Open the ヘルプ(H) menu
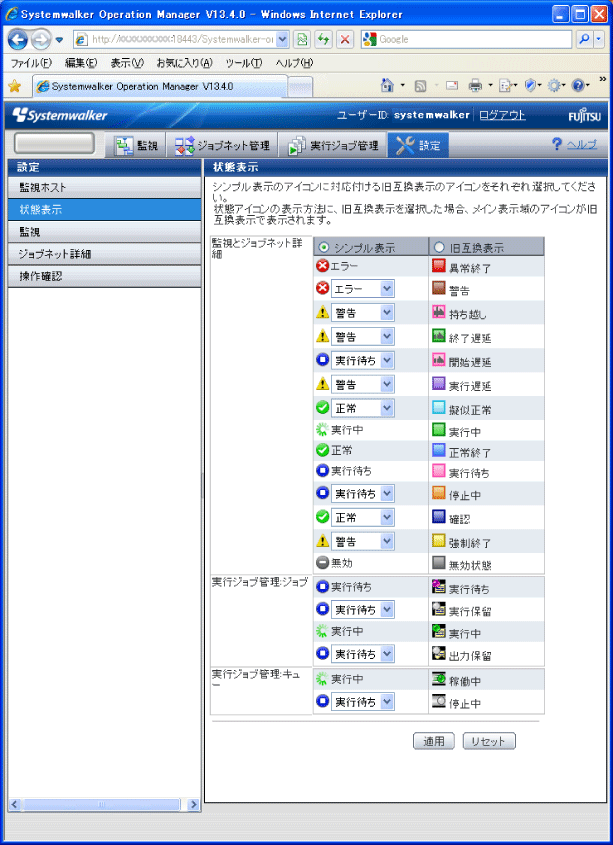This screenshot has width=613, height=845. pos(294,63)
